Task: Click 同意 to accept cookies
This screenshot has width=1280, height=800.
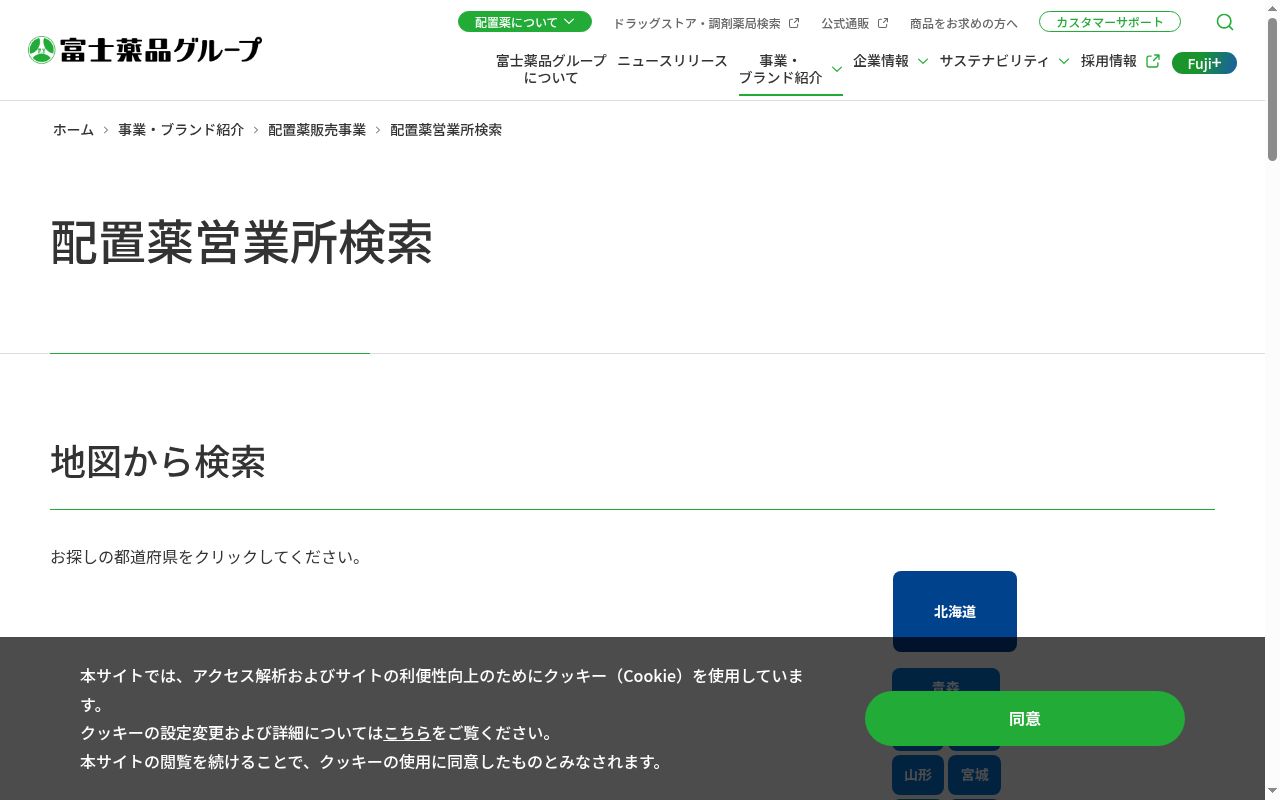Action: tap(1025, 718)
